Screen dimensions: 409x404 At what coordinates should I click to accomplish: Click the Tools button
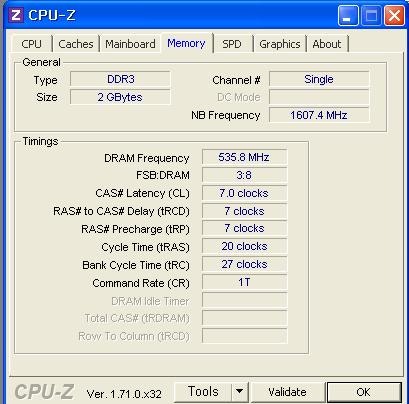(x=203, y=391)
